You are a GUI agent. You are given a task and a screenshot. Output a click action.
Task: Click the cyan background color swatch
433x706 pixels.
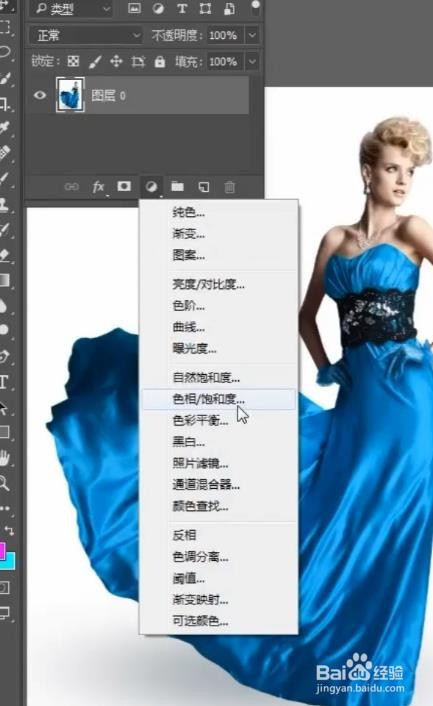[x=9, y=562]
